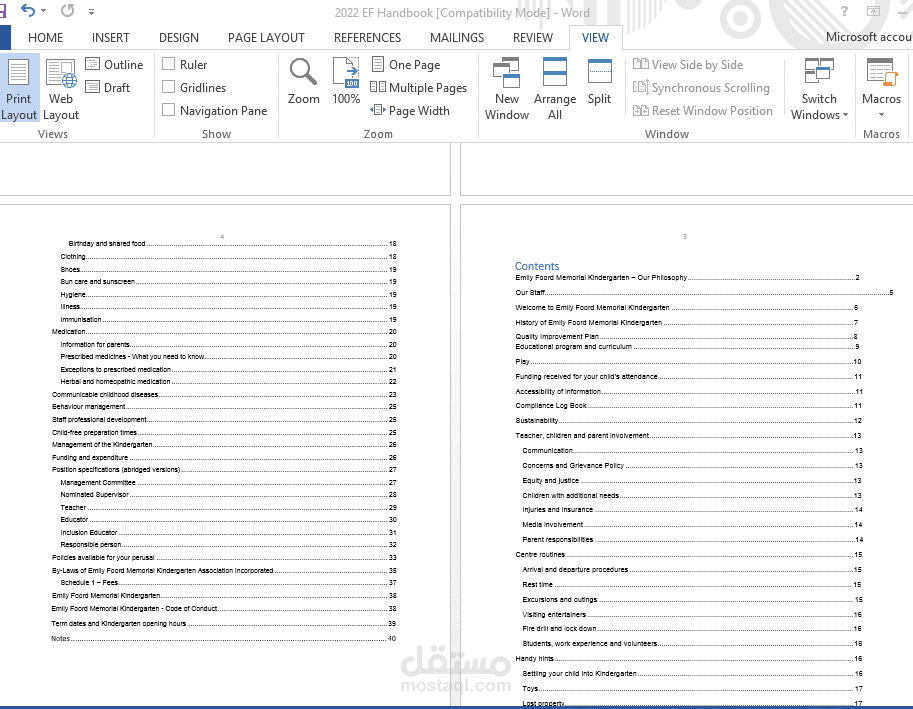Open Ribbon Display Options
913x709 pixels.
coord(873,11)
